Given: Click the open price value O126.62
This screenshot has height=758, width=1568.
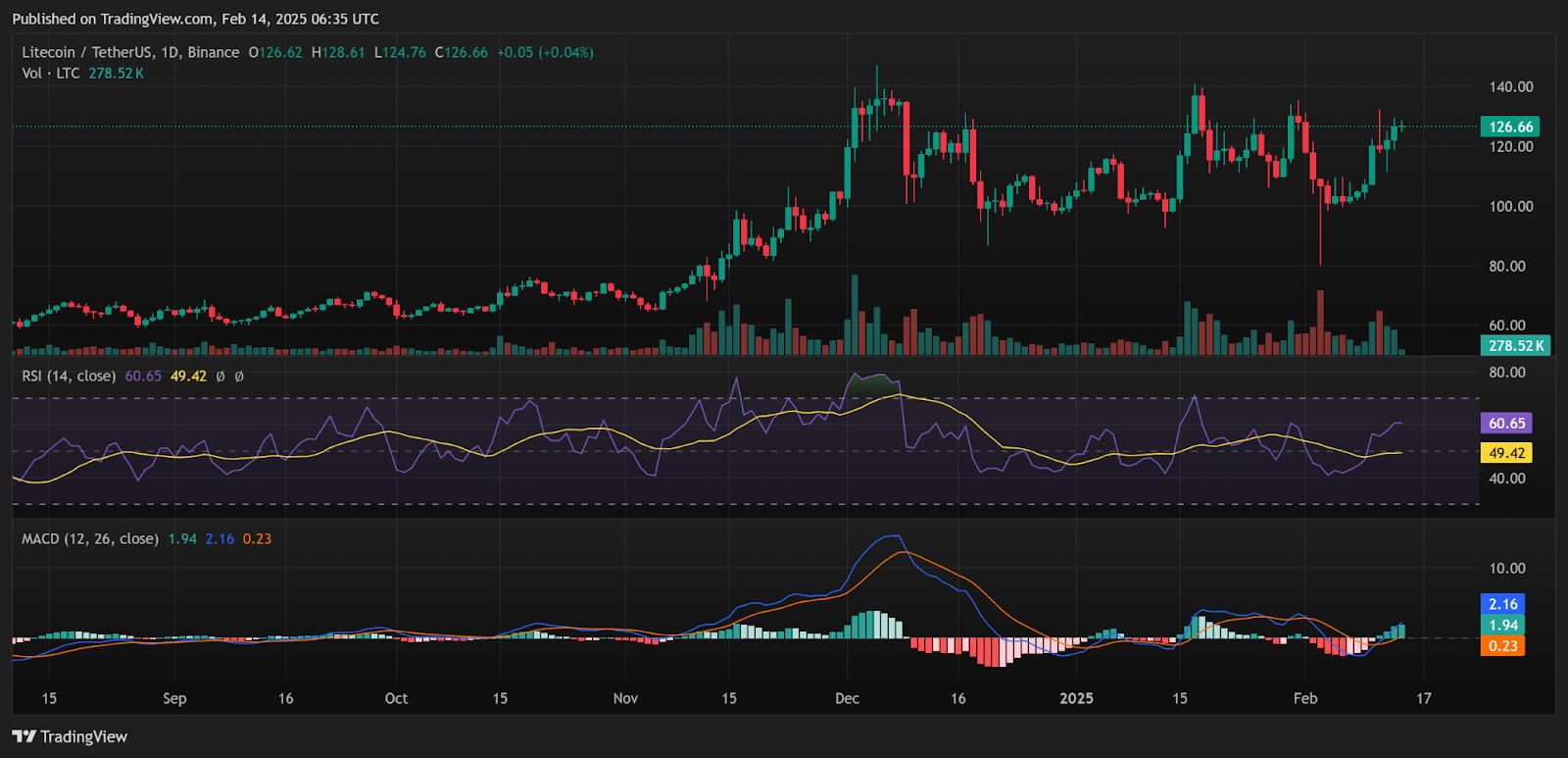Looking at the screenshot, I should click(x=275, y=52).
